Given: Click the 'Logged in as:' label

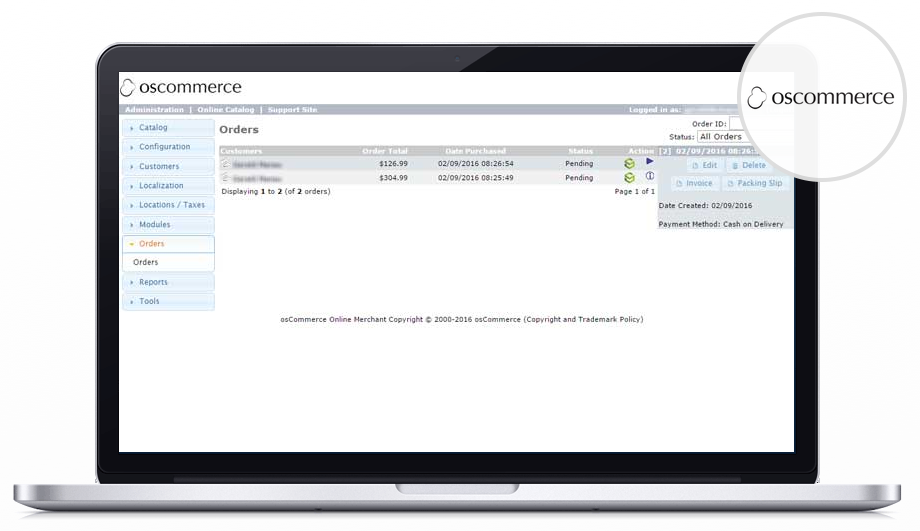Looking at the screenshot, I should [x=655, y=110].
